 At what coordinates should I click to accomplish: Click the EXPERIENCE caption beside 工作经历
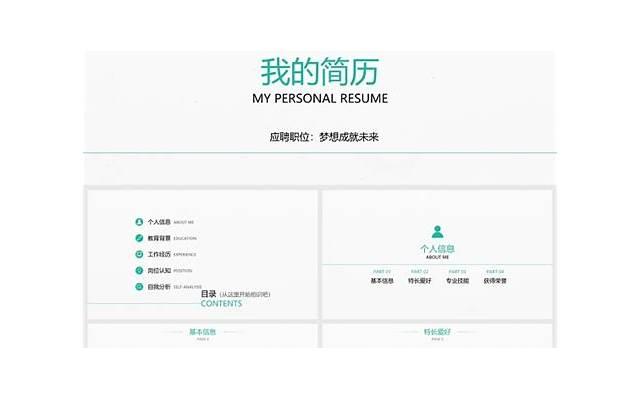tap(185, 254)
